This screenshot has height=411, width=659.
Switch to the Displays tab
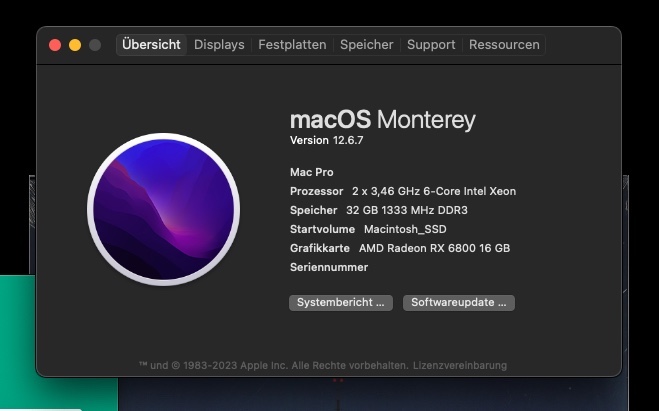219,45
